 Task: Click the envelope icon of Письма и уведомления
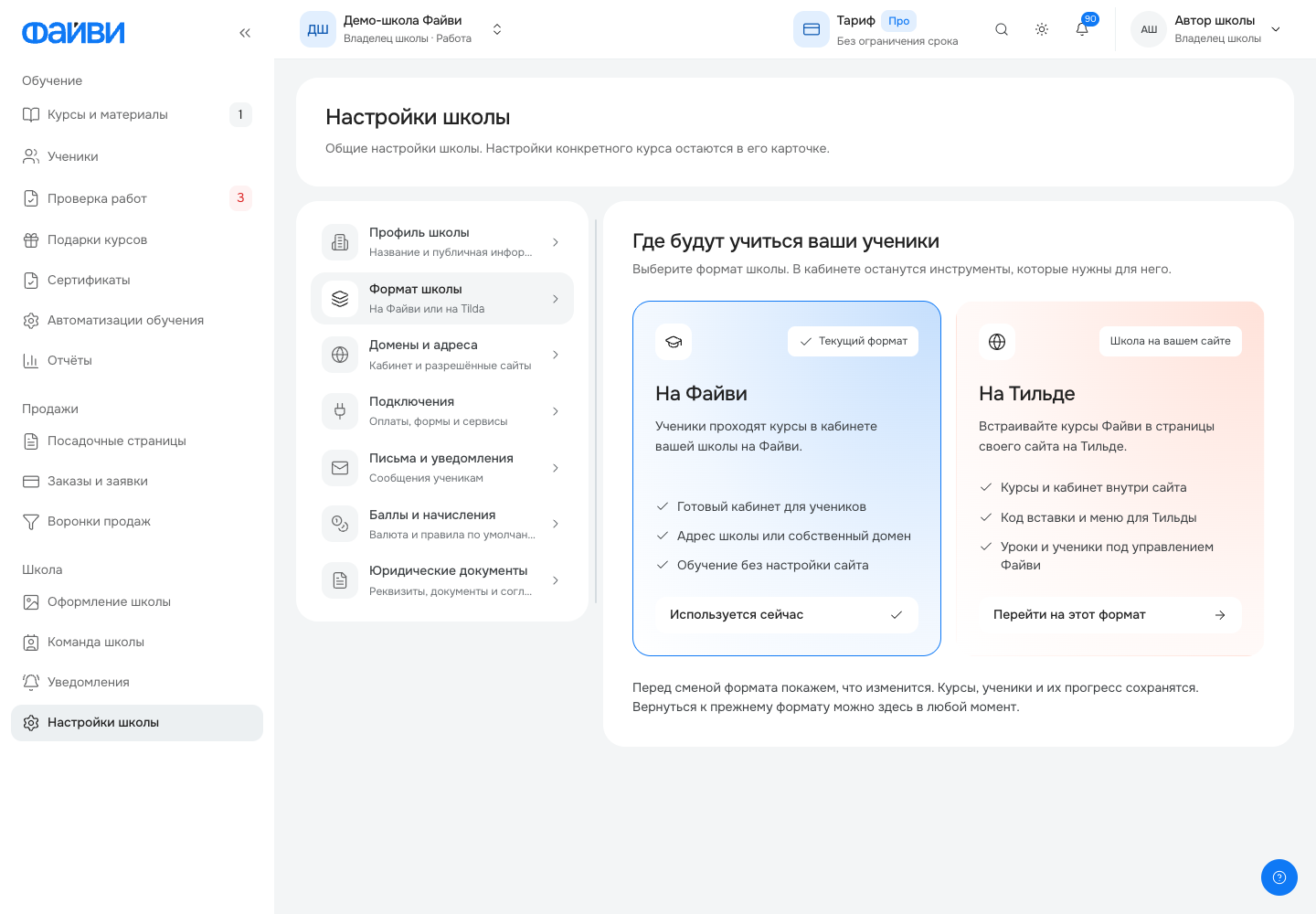click(340, 468)
